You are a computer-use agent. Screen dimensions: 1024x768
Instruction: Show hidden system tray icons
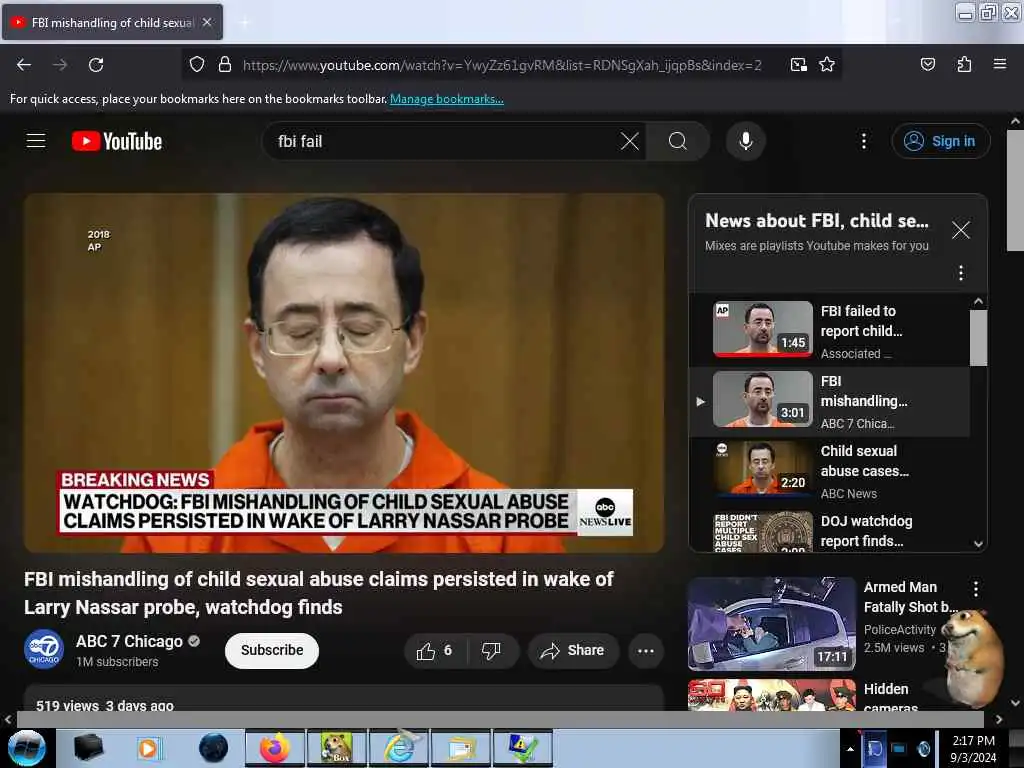tap(850, 749)
